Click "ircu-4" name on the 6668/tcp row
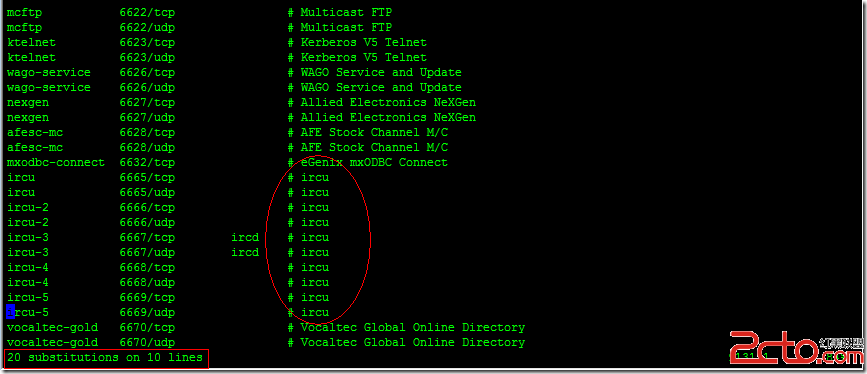This screenshot has height=374, width=867. pos(28,267)
